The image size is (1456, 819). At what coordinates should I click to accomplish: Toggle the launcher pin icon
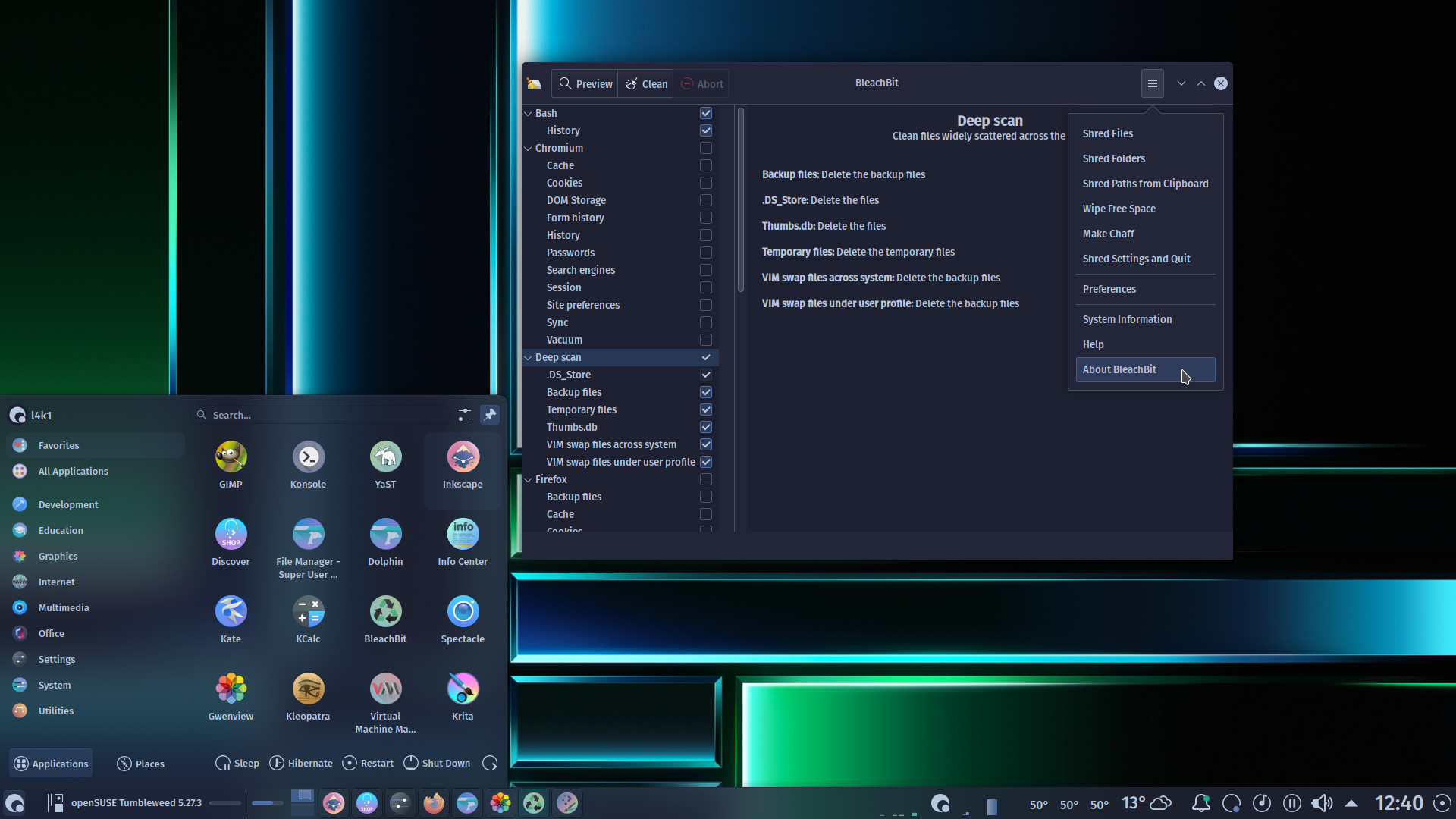pos(490,415)
